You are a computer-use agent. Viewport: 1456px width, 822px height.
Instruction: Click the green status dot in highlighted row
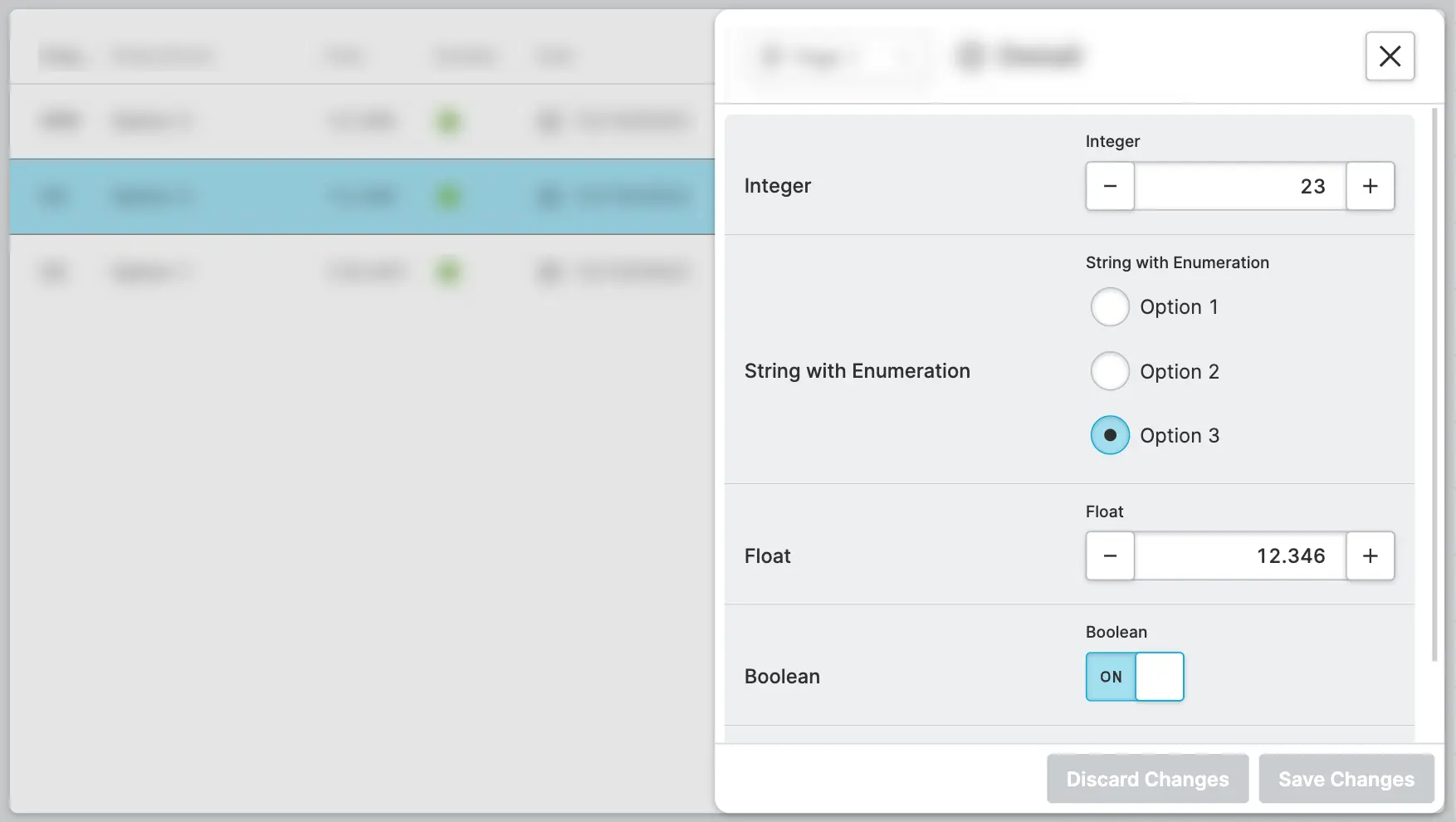click(448, 197)
